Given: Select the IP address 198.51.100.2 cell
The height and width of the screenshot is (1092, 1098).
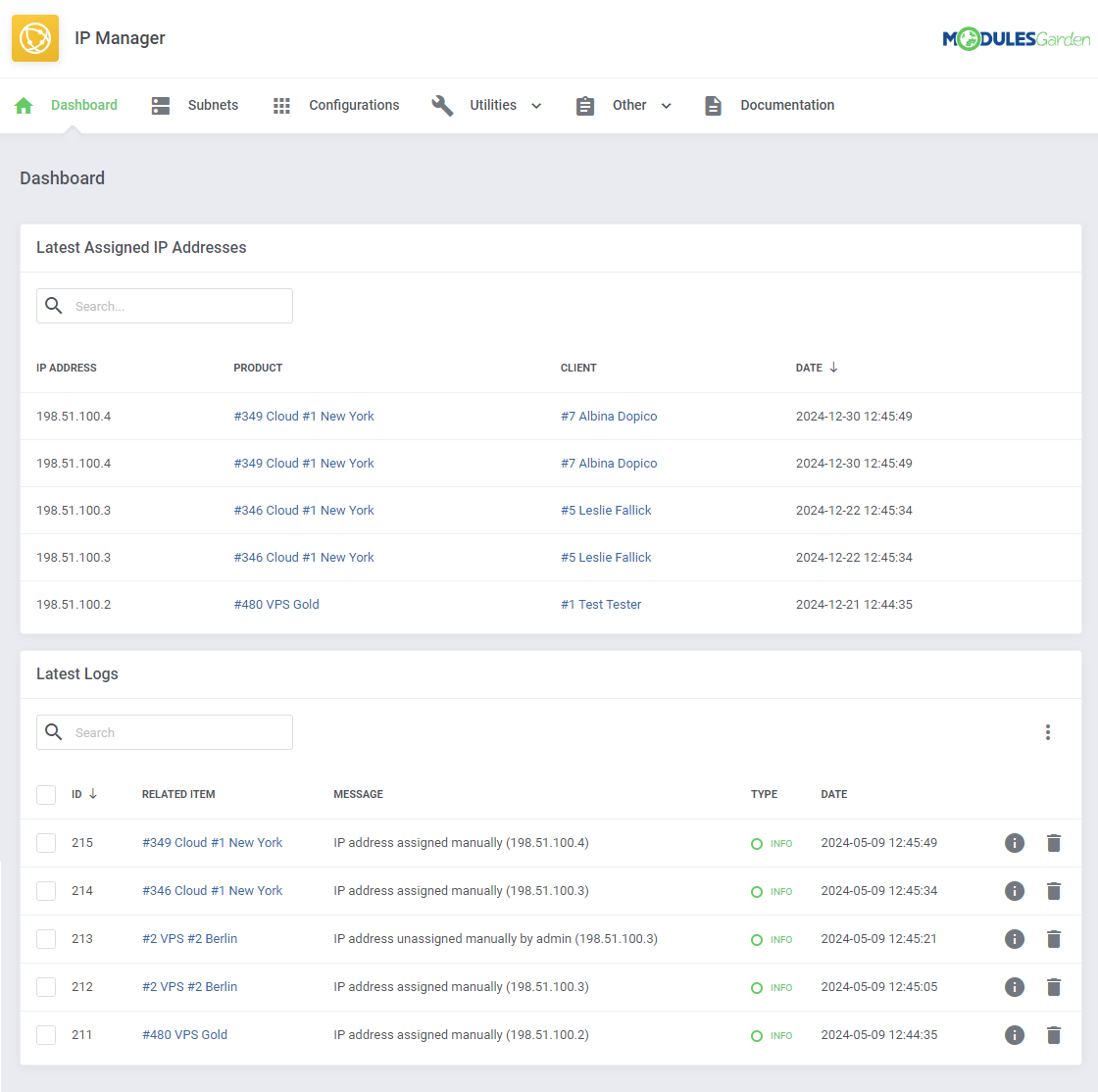Looking at the screenshot, I should (x=74, y=604).
